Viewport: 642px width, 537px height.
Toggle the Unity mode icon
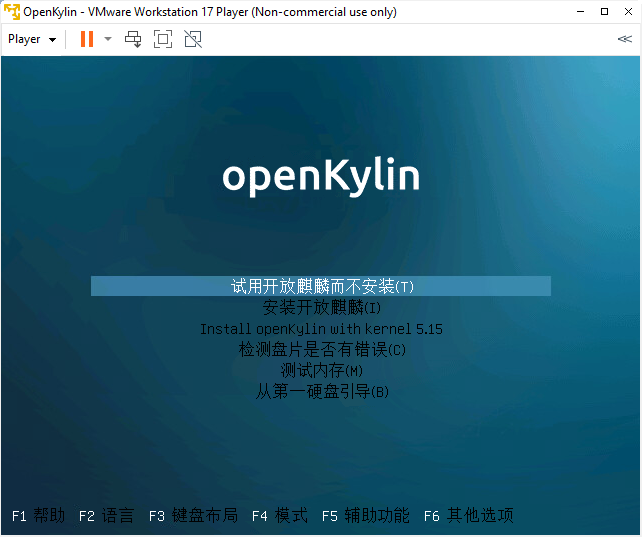coord(193,39)
